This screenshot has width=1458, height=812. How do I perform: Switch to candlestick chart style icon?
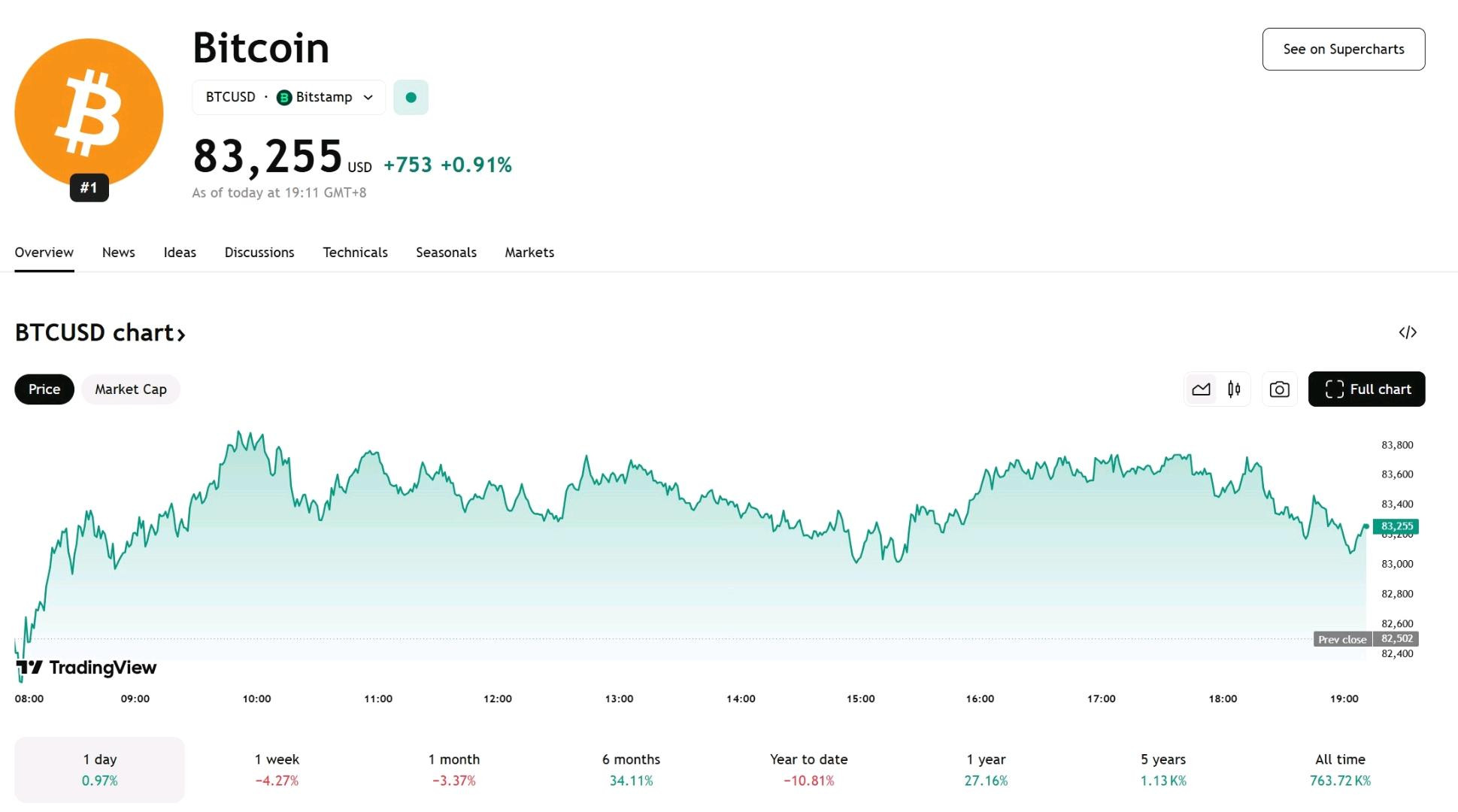click(x=1234, y=389)
